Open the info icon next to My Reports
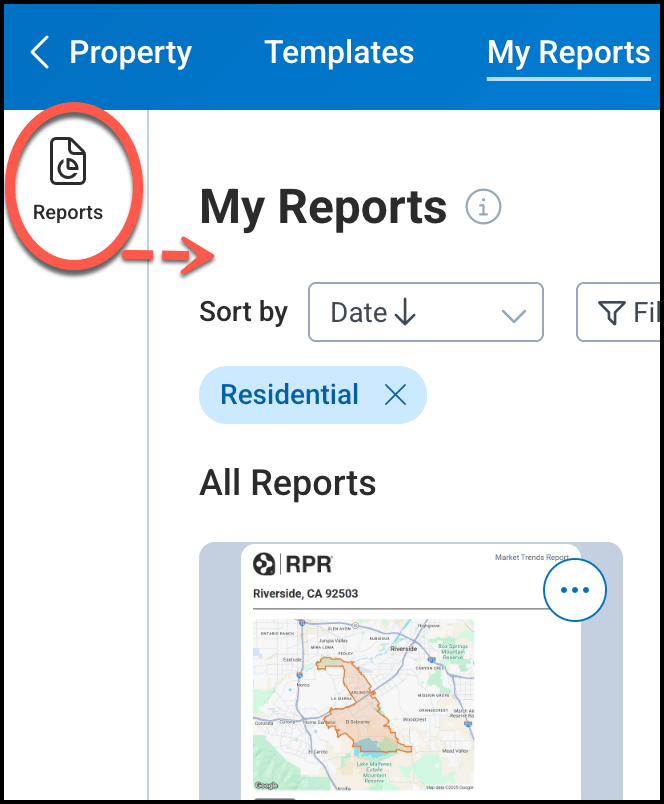Image resolution: width=664 pixels, height=804 pixels. coord(483,208)
